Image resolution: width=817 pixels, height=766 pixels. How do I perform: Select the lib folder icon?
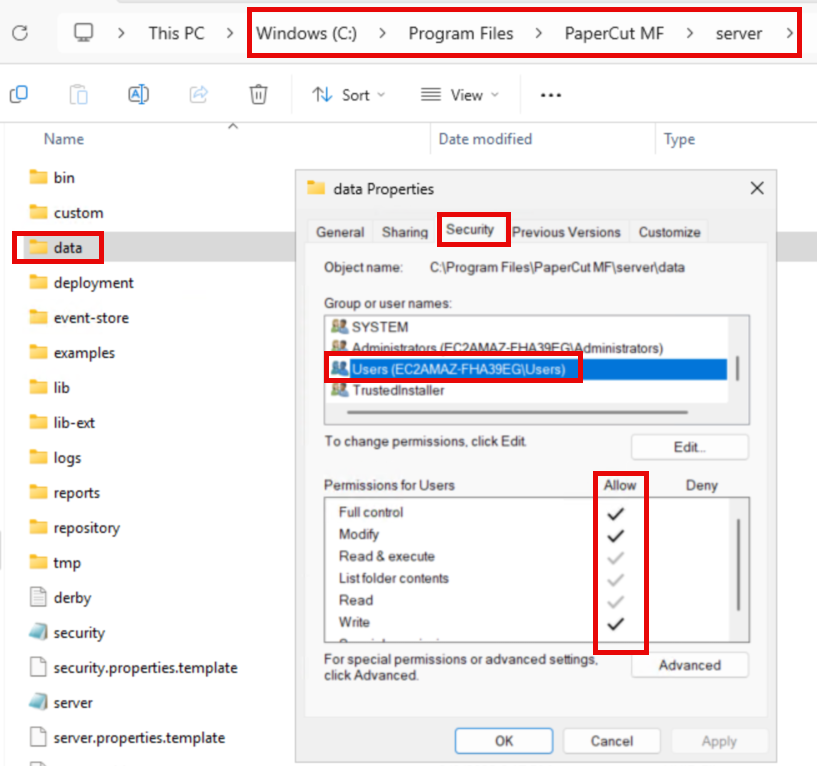(38, 387)
